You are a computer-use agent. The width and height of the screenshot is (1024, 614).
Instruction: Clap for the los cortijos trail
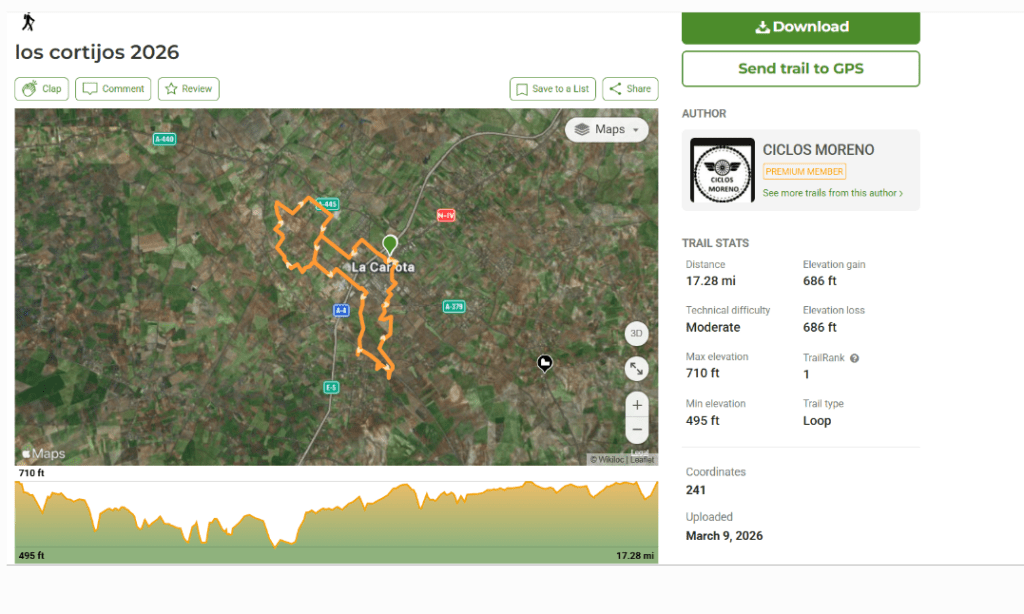41,89
